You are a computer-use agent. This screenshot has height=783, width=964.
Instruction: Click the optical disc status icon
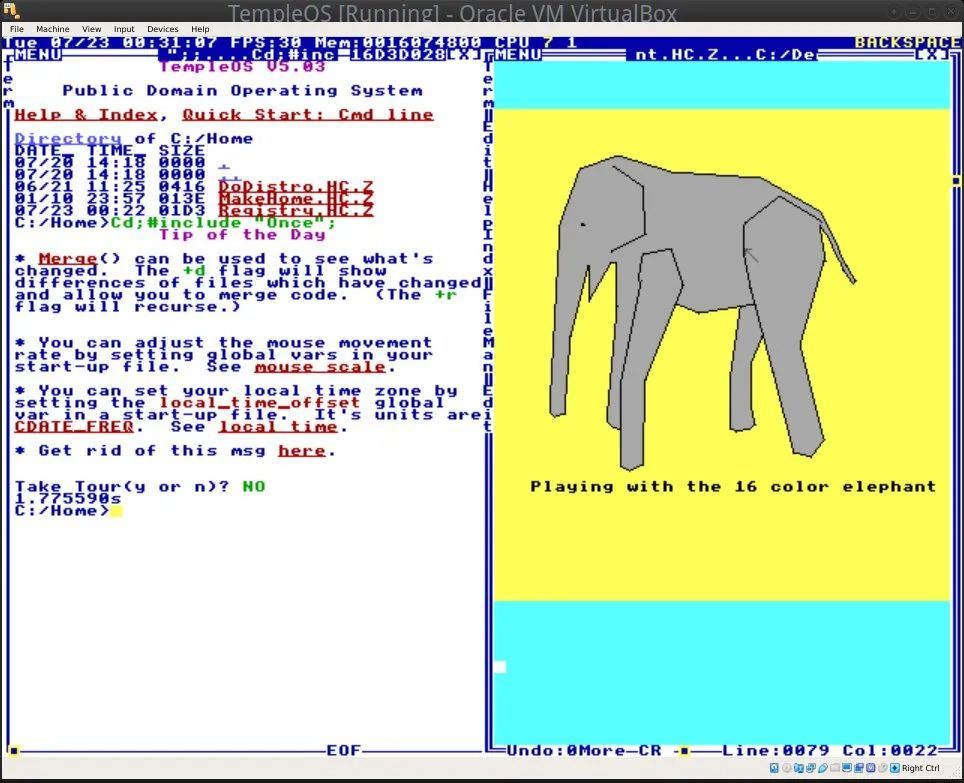coord(787,768)
